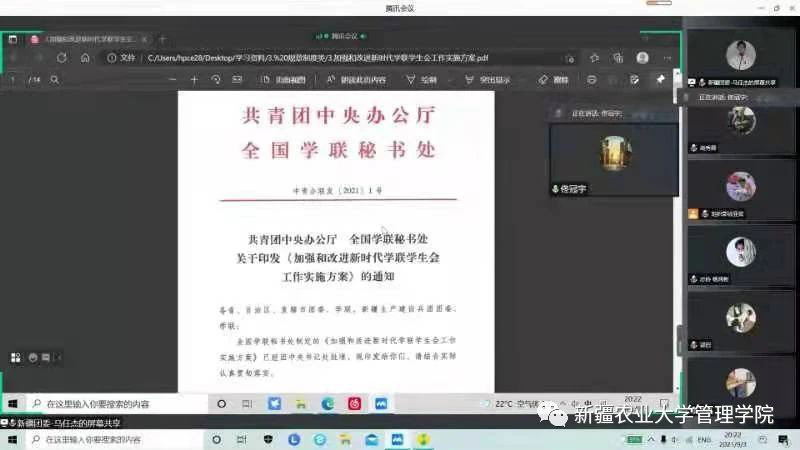Zoom in the PDF with plus button
800x450 pixels.
tap(194, 79)
